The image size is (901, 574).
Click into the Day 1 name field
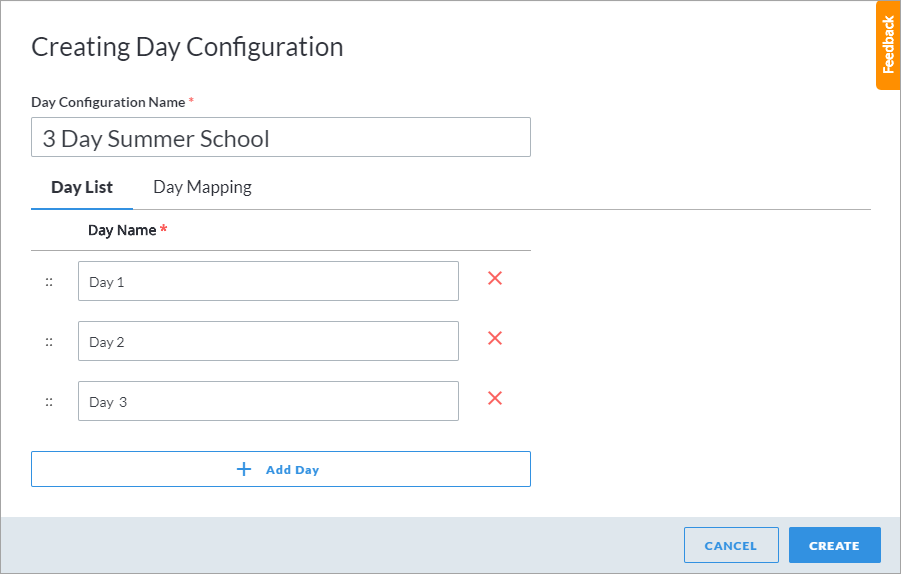pyautogui.click(x=268, y=282)
